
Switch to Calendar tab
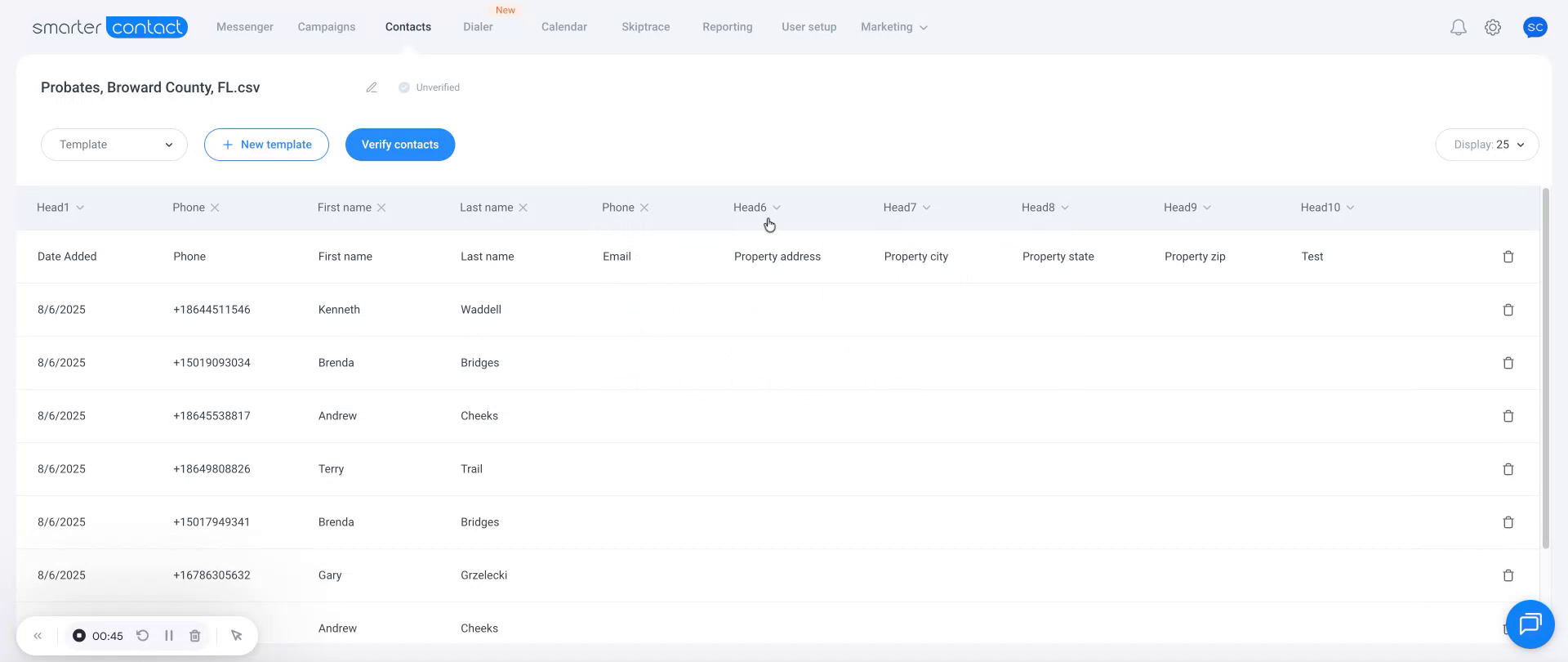click(564, 27)
